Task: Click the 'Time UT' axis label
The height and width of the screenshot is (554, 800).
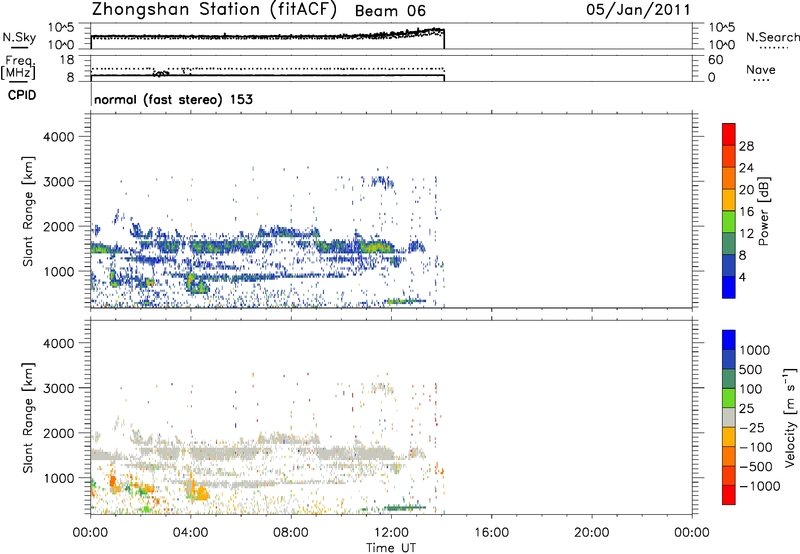Action: coord(391,548)
